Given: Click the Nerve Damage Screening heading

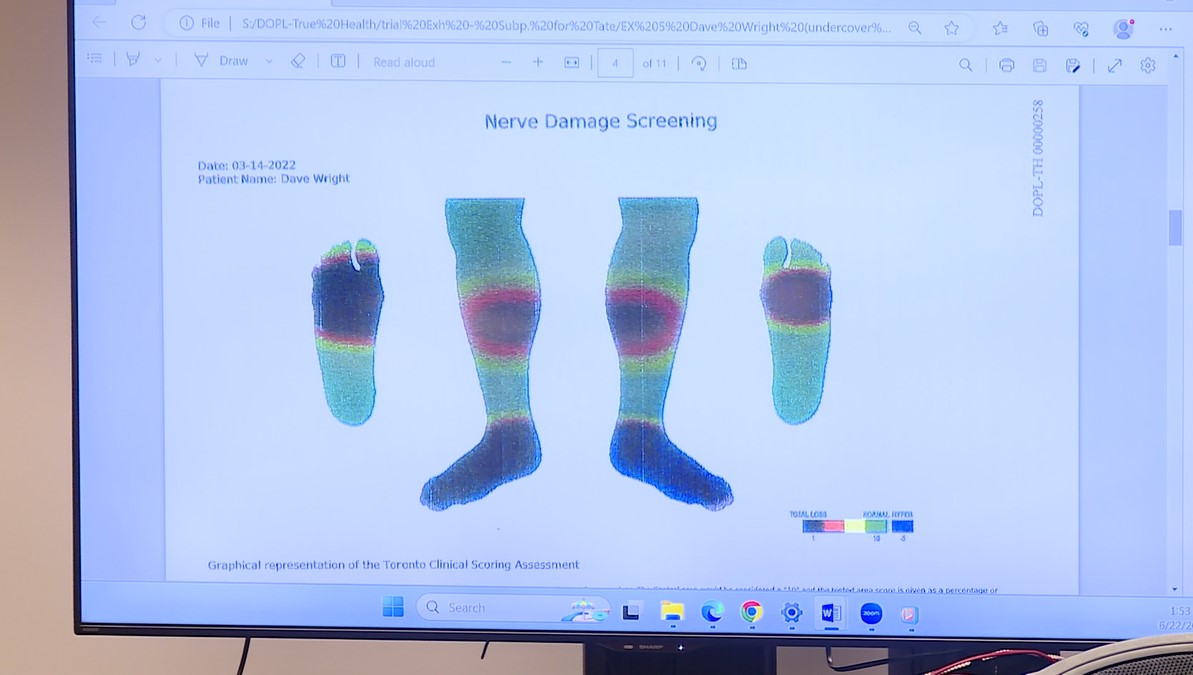Looking at the screenshot, I should coord(601,121).
